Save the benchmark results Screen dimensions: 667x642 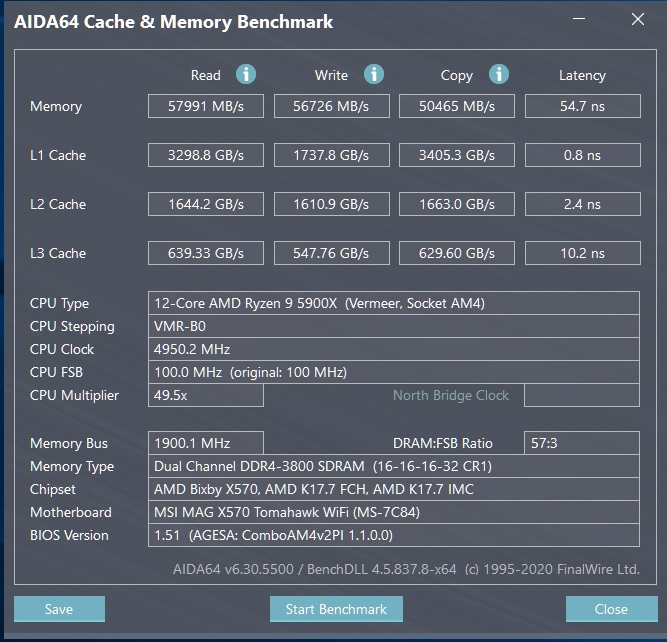[59, 609]
